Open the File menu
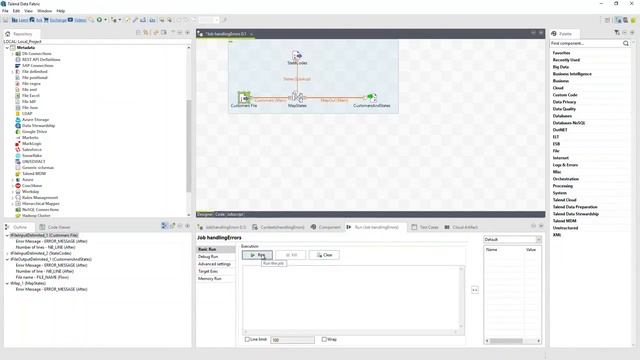The height and width of the screenshot is (360, 640). coord(5,11)
